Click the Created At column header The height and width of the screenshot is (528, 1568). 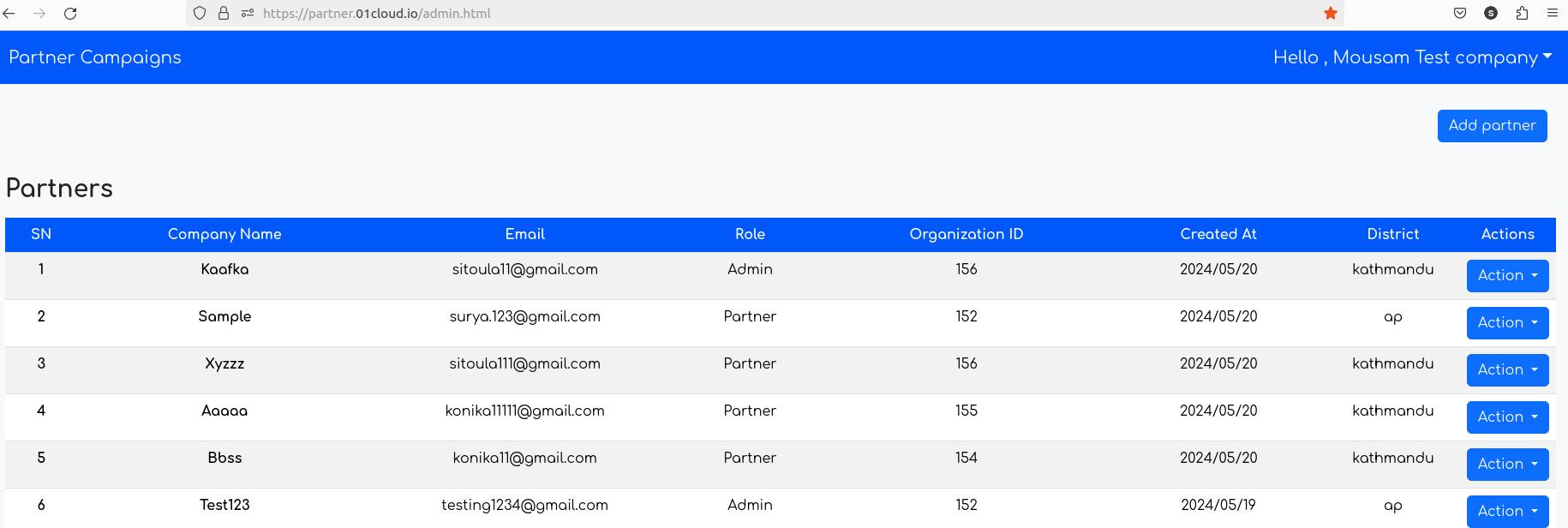tap(1218, 234)
